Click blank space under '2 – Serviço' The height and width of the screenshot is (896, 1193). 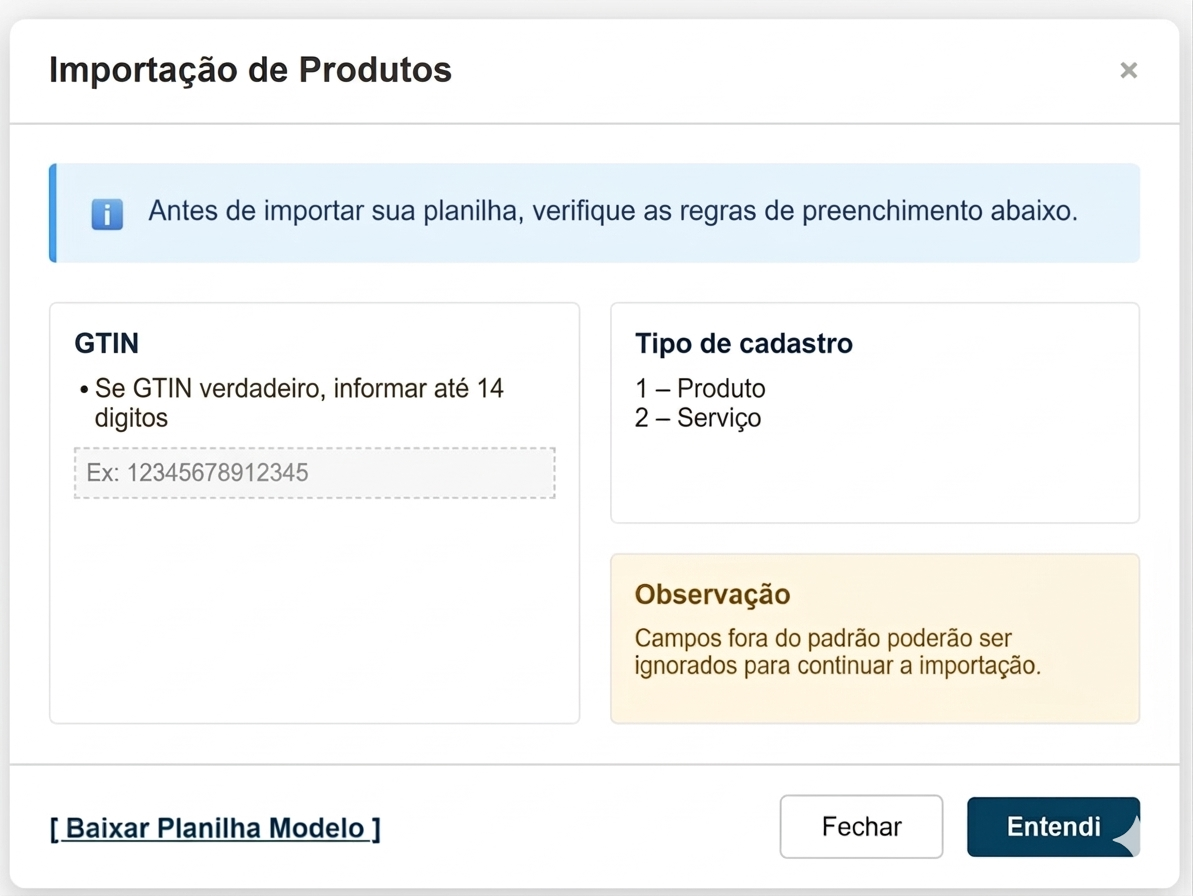874,475
